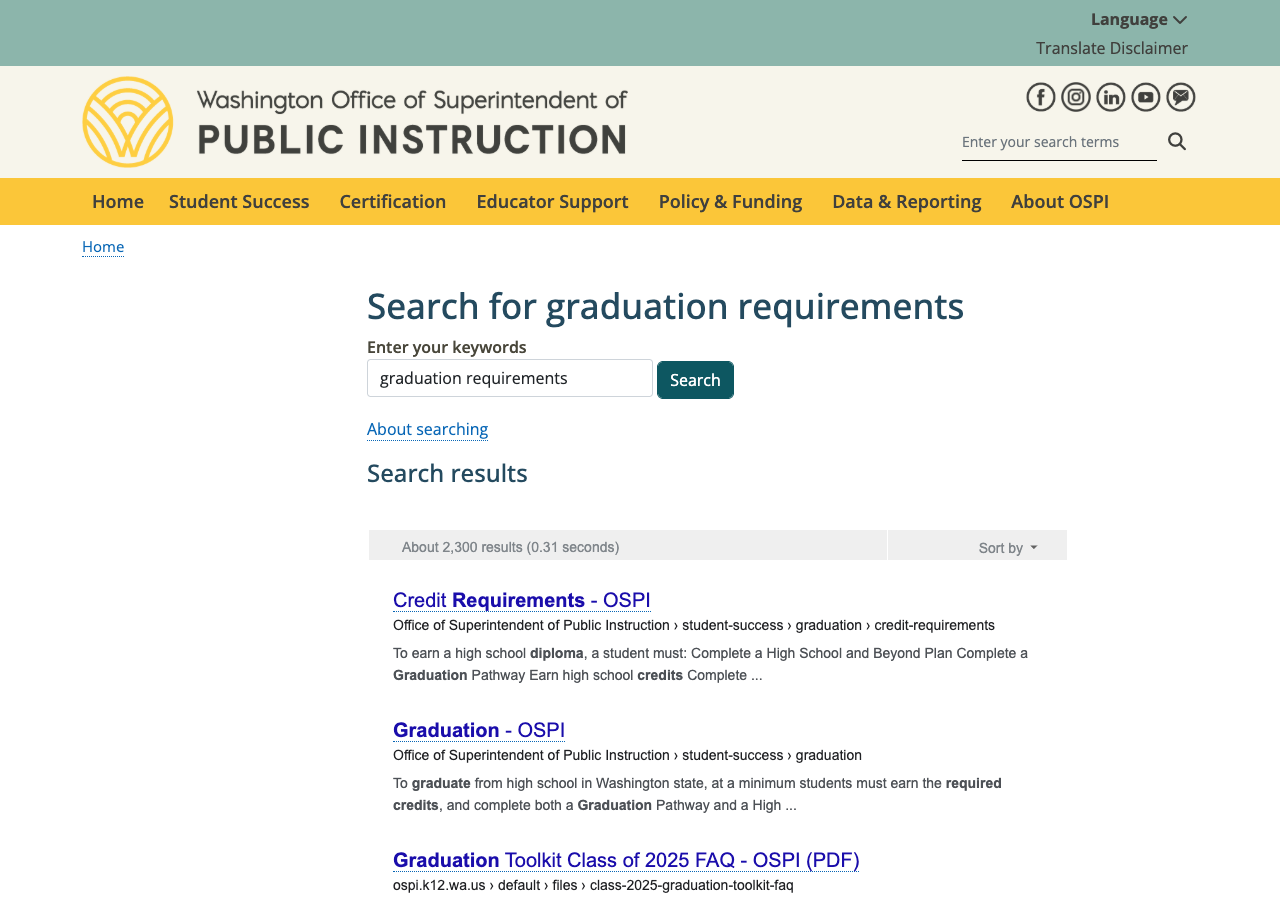Image resolution: width=1280 pixels, height=900 pixels.
Task: Click the OSPI logo in header
Action: point(128,122)
